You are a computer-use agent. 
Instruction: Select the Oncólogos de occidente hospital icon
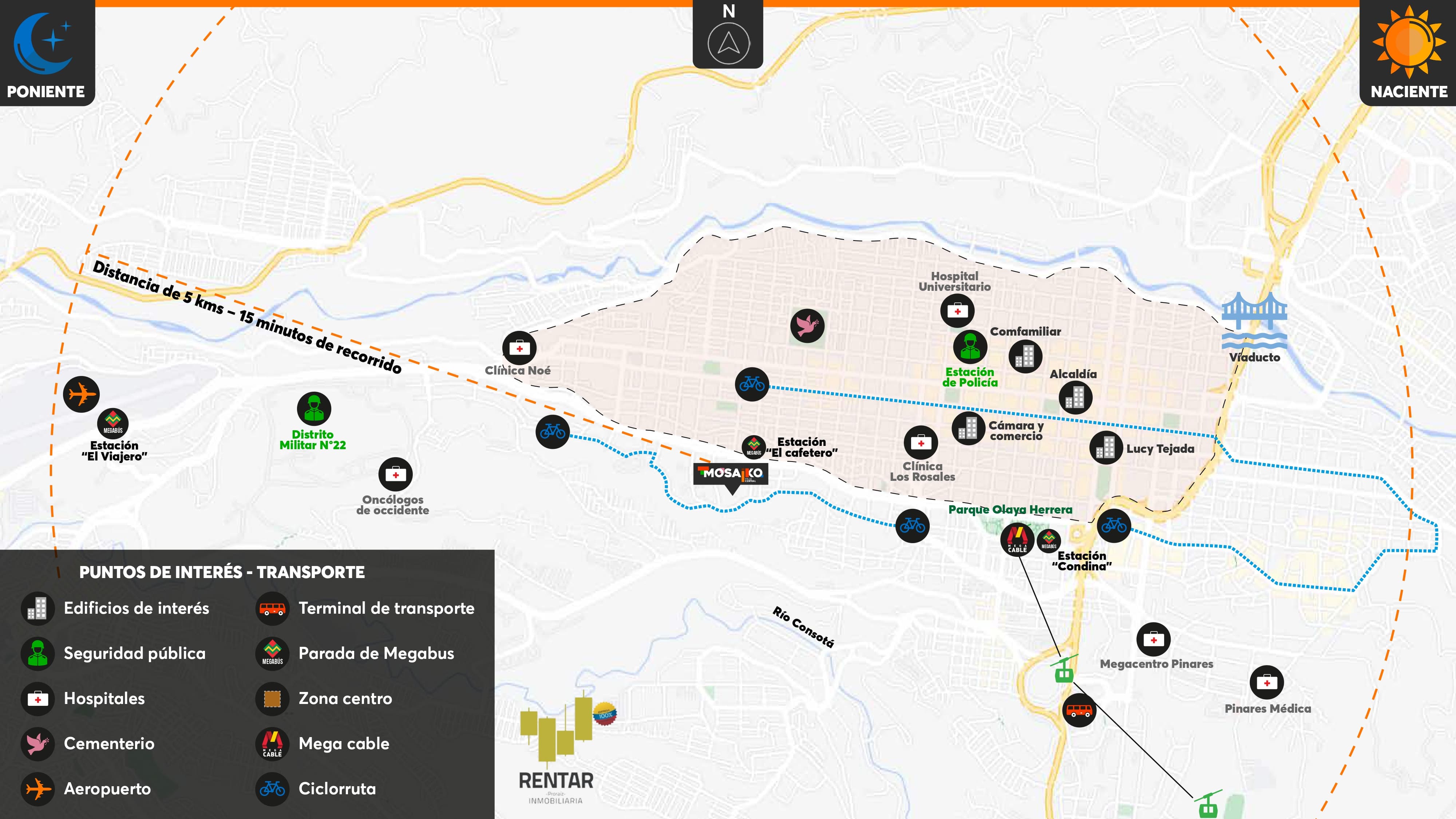(x=395, y=474)
